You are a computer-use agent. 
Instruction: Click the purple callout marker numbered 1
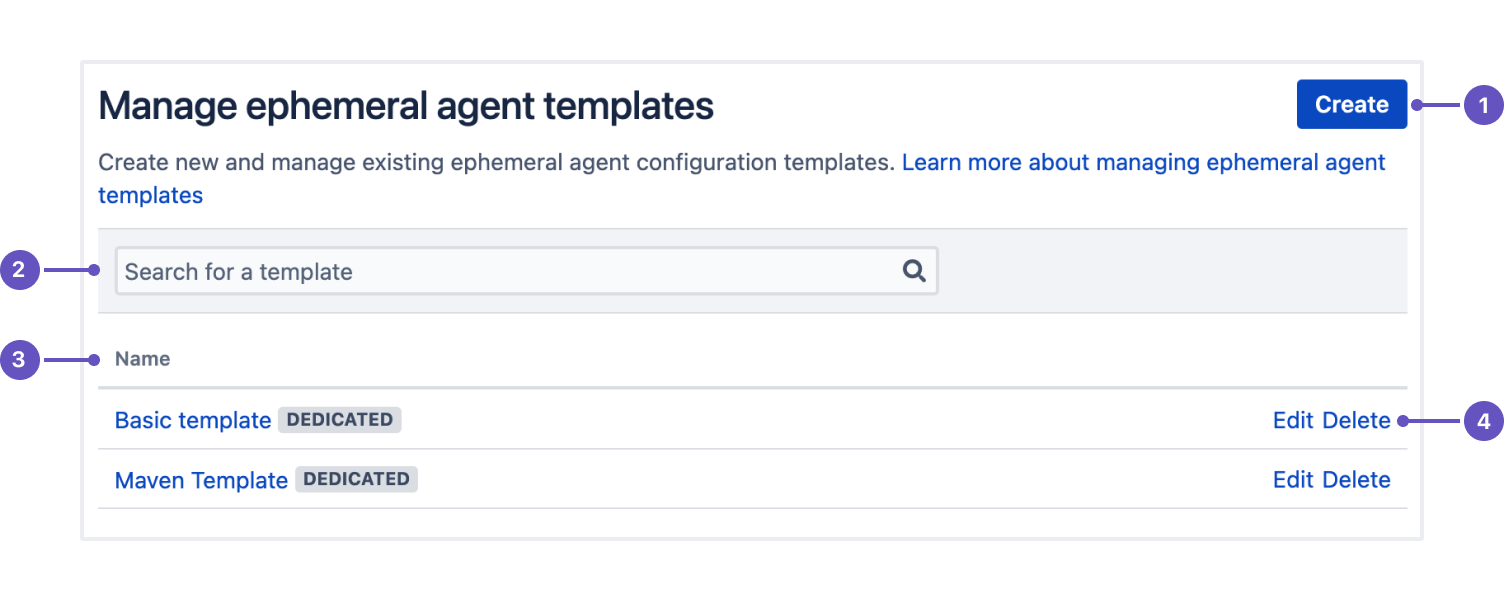click(x=1484, y=105)
